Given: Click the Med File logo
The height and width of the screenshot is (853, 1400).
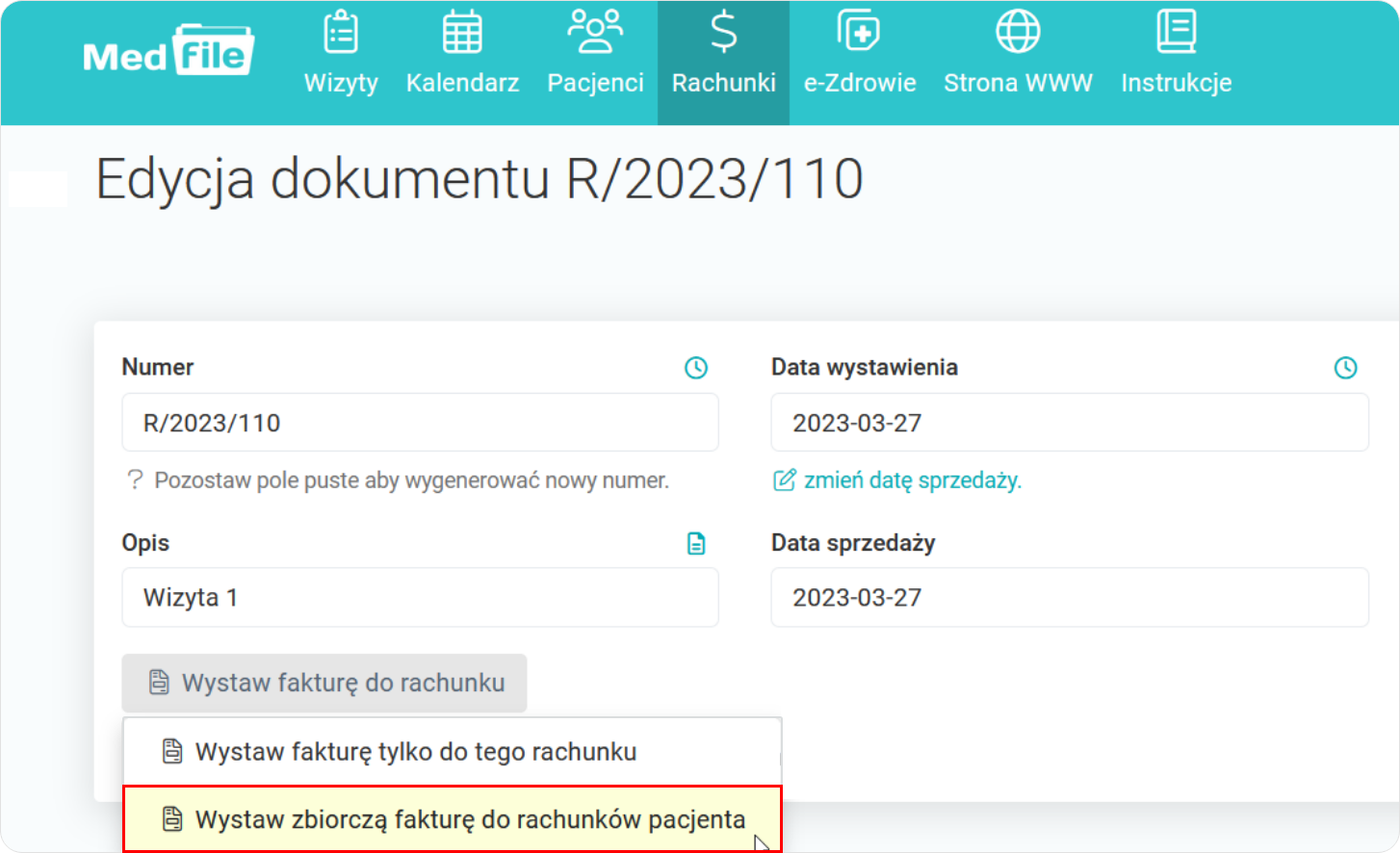Looking at the screenshot, I should [x=169, y=50].
